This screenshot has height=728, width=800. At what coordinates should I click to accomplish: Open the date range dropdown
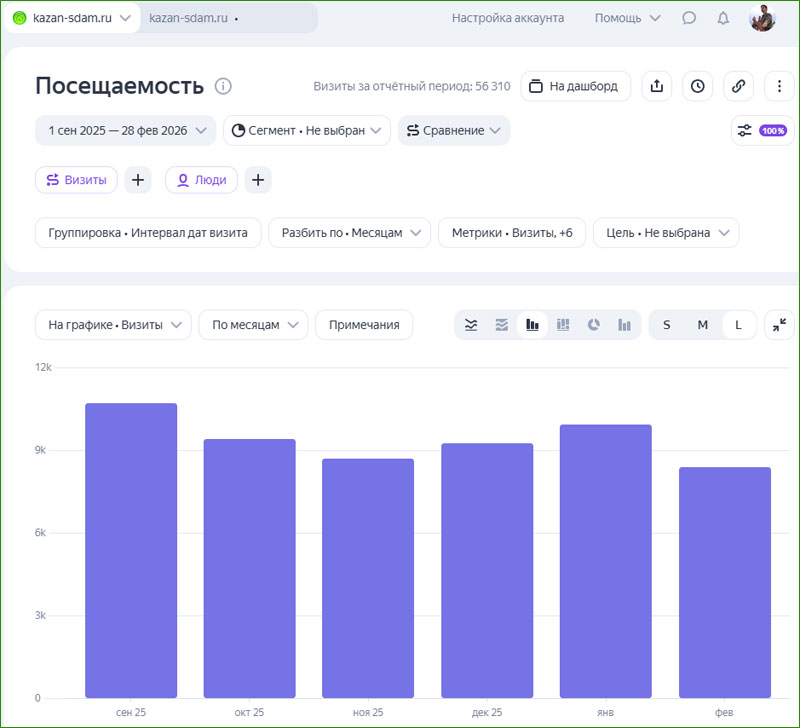point(125,131)
